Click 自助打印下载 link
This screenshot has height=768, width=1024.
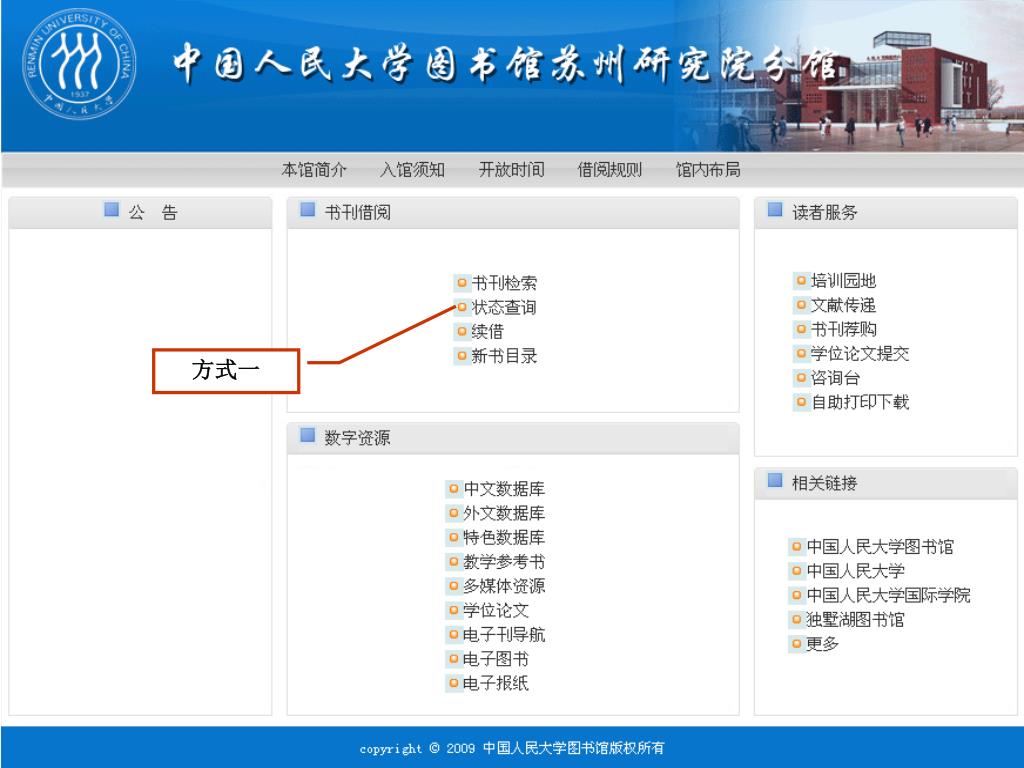click(x=859, y=402)
